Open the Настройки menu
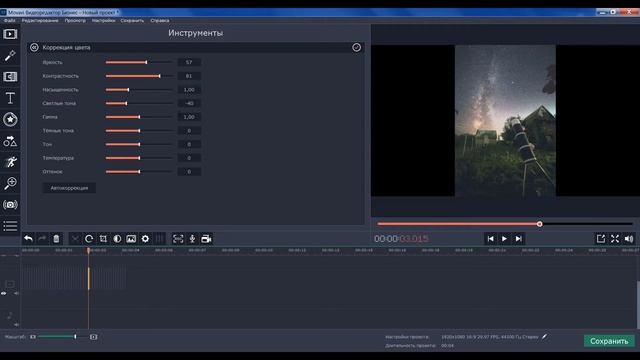 [103, 20]
